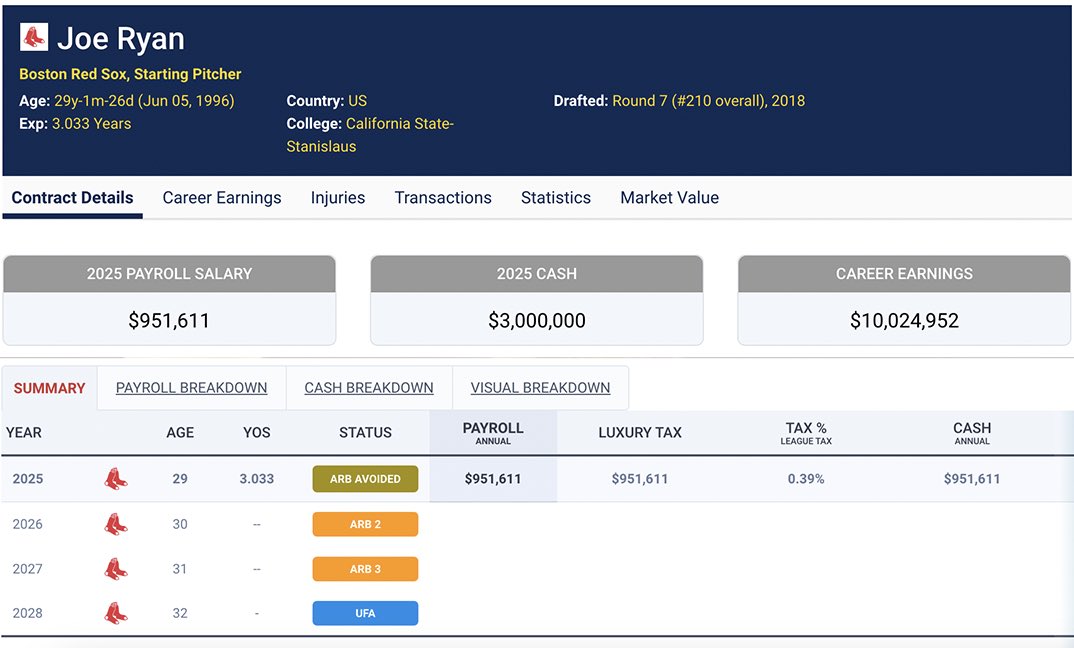View the Transactions tab
1074x648 pixels.
tap(443, 198)
